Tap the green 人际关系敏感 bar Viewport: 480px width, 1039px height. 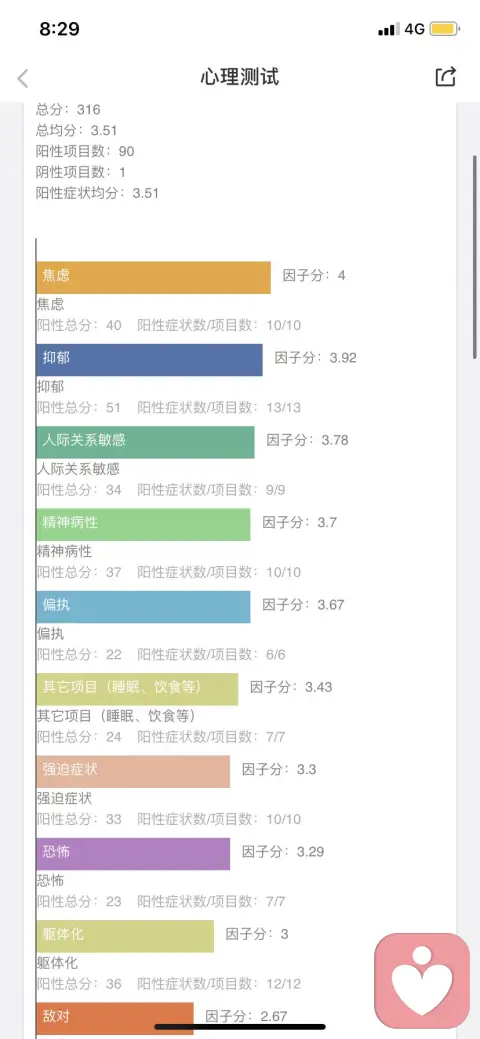point(145,442)
